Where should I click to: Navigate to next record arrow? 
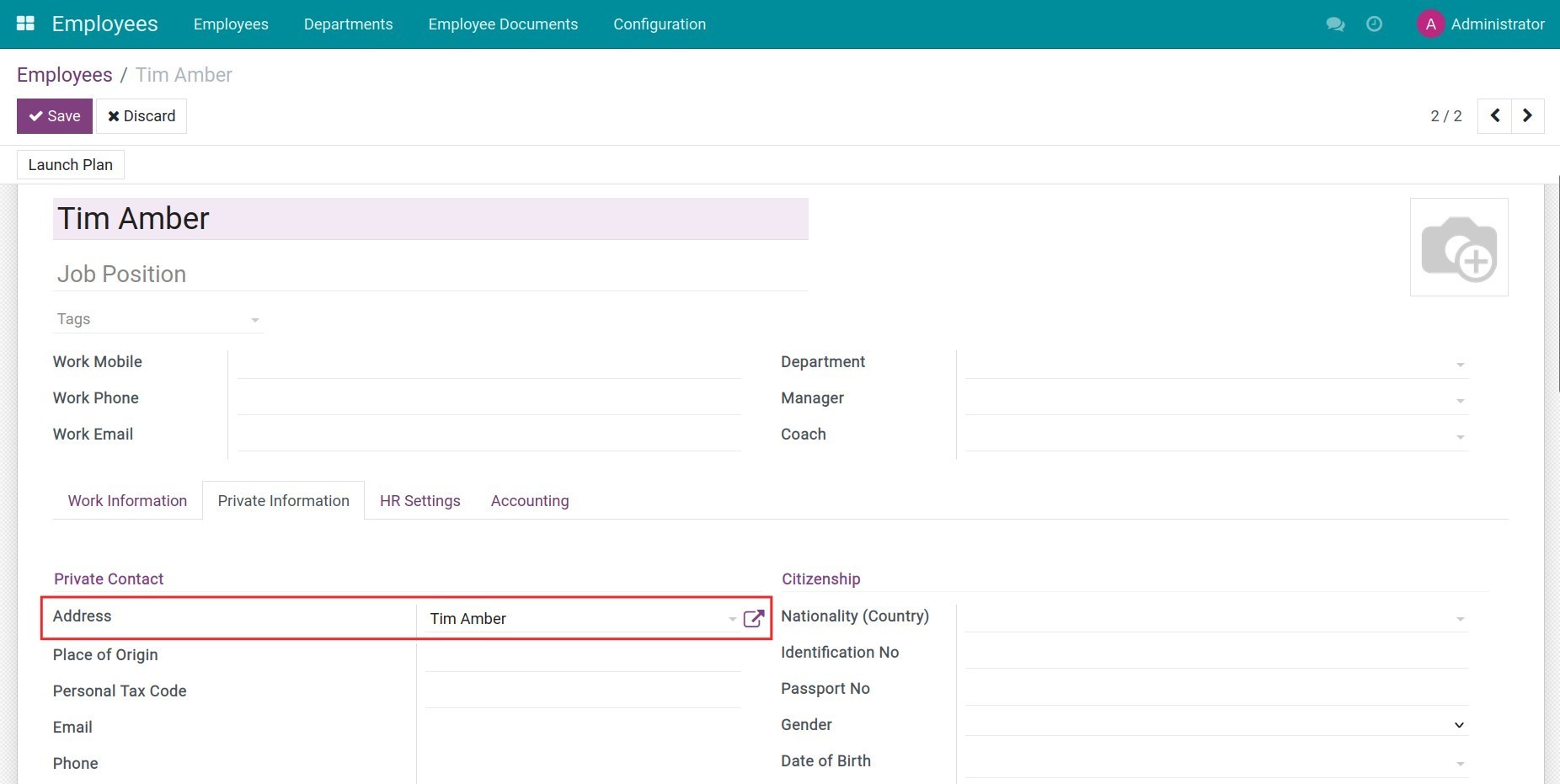pyautogui.click(x=1527, y=115)
